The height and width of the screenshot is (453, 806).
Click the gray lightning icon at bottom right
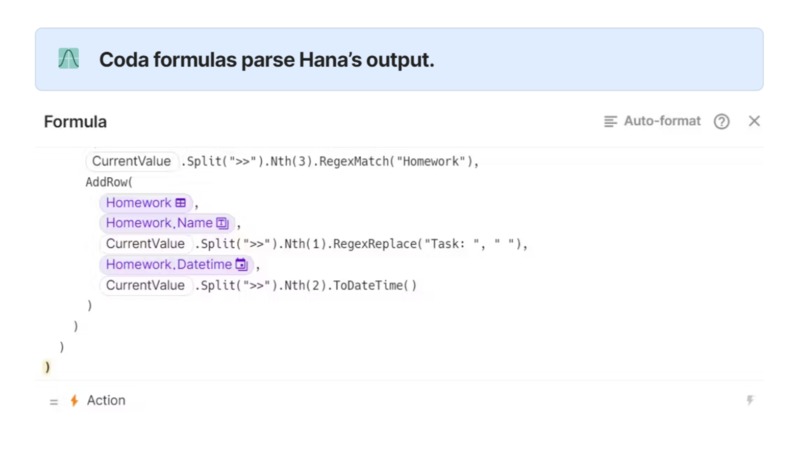(750, 400)
